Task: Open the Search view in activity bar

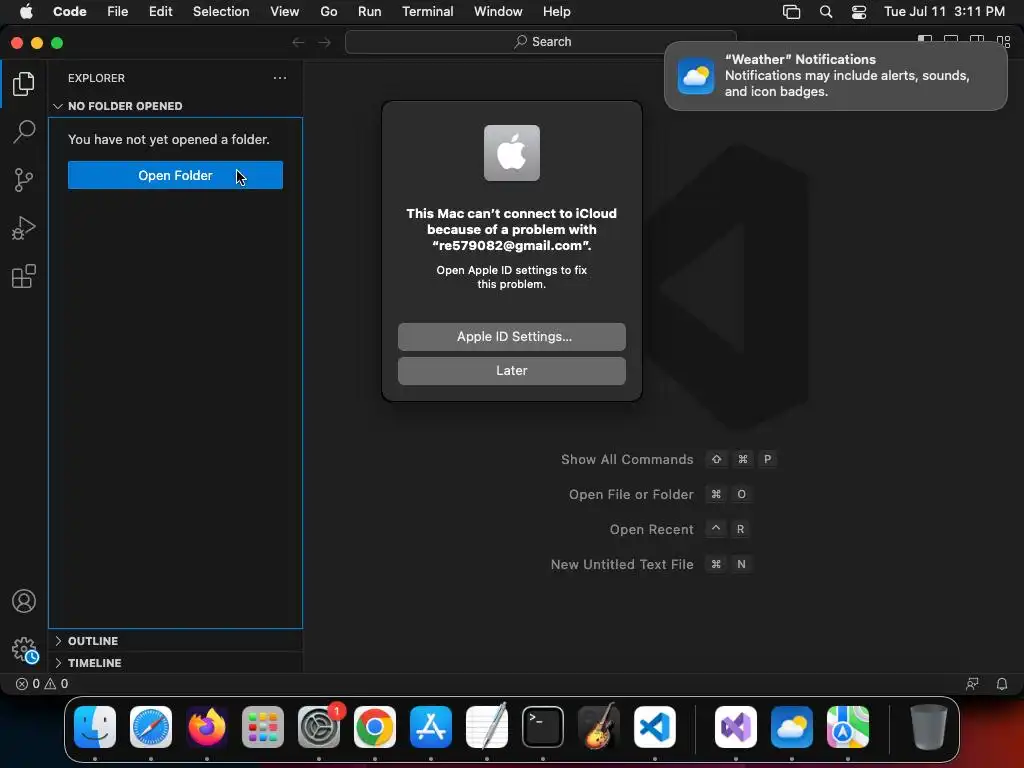Action: click(x=24, y=131)
